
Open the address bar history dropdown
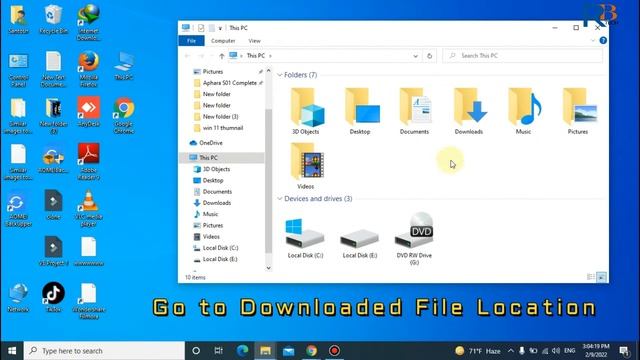pyautogui.click(x=416, y=56)
